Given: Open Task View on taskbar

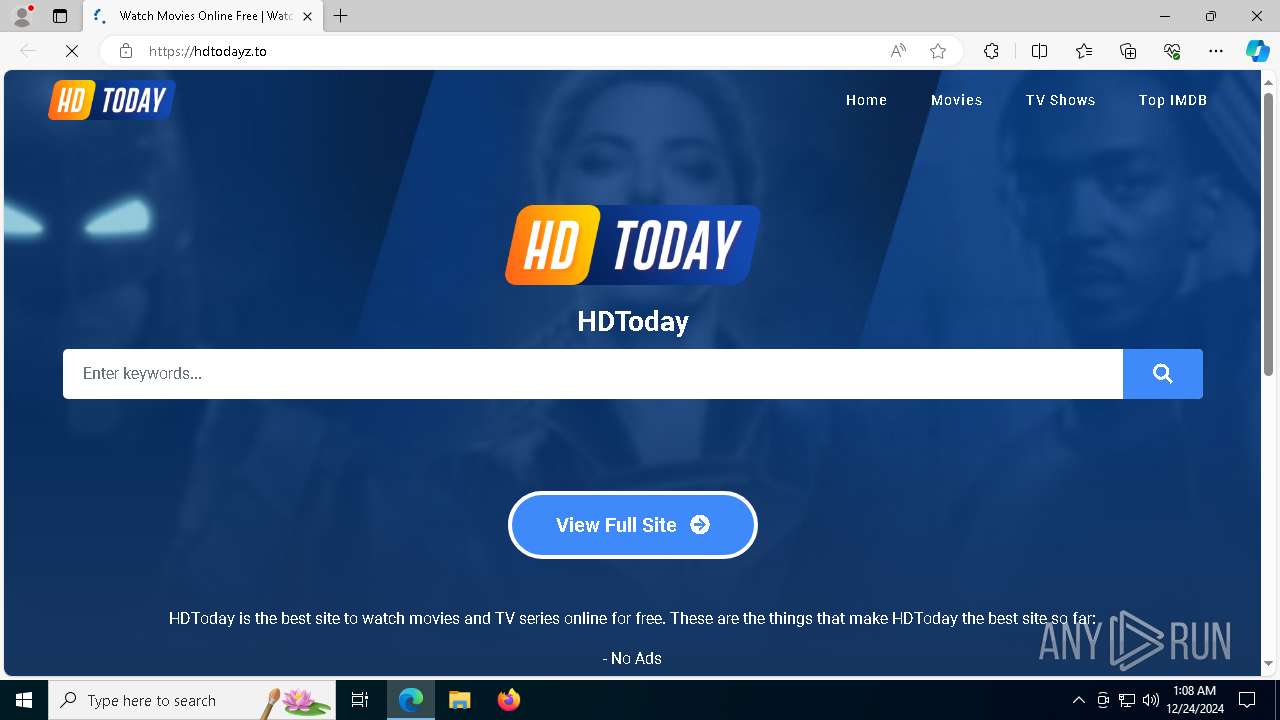Looking at the screenshot, I should (x=360, y=700).
